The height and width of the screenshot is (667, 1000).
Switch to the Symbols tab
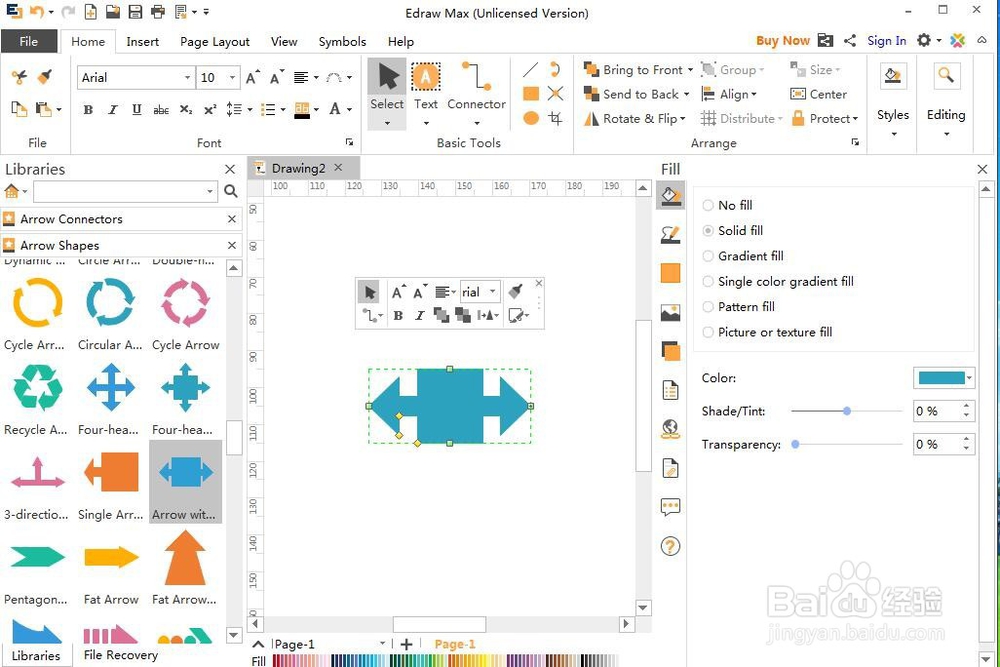point(342,41)
